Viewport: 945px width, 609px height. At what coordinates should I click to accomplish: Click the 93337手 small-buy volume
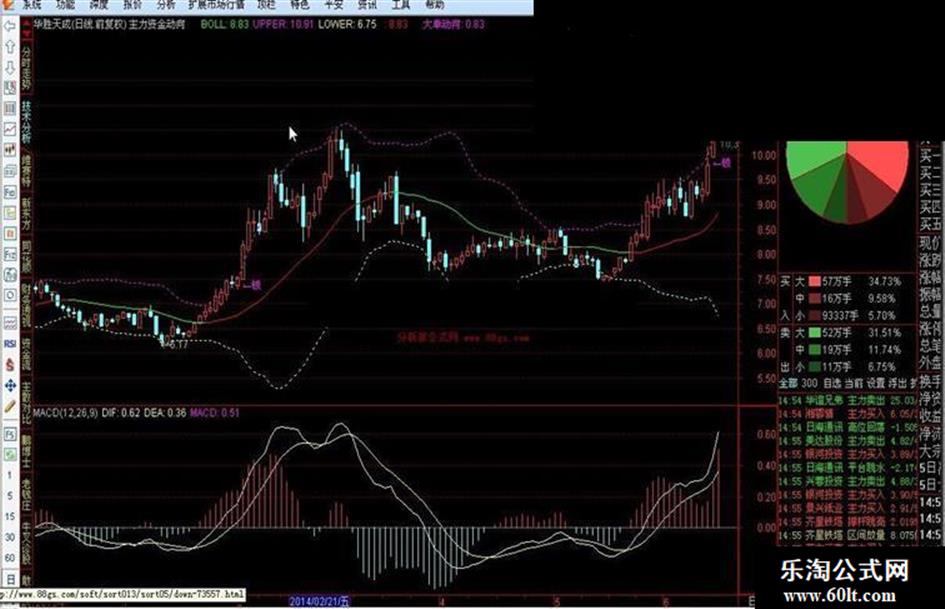coord(841,315)
